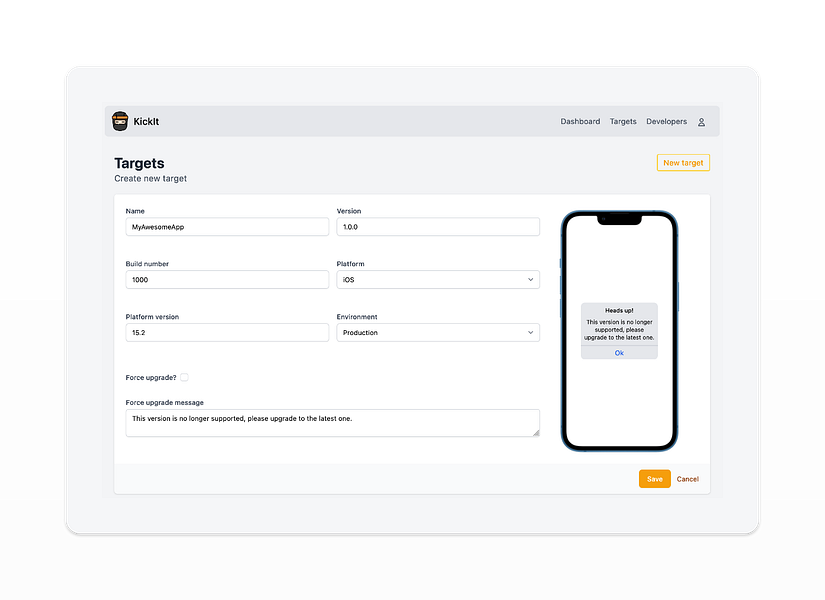Click the 'Heads up!' alert title
The height and width of the screenshot is (600, 825).
619,311
